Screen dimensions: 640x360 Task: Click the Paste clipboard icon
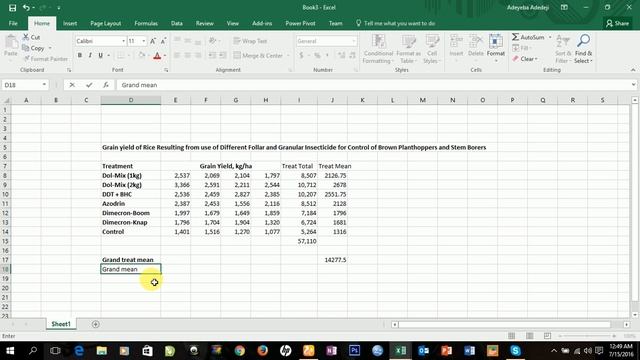[x=11, y=42]
